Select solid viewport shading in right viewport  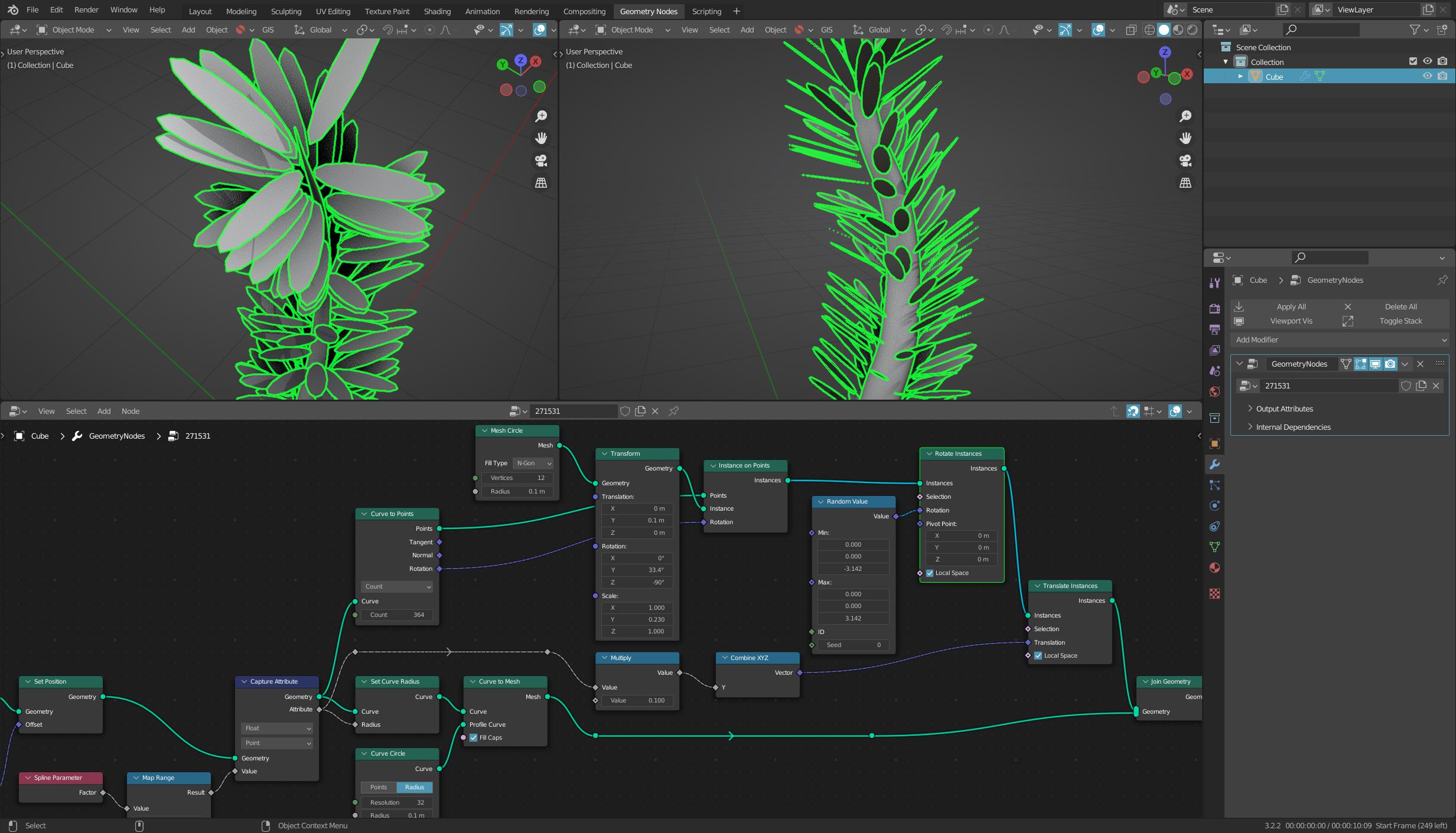pyautogui.click(x=1164, y=30)
